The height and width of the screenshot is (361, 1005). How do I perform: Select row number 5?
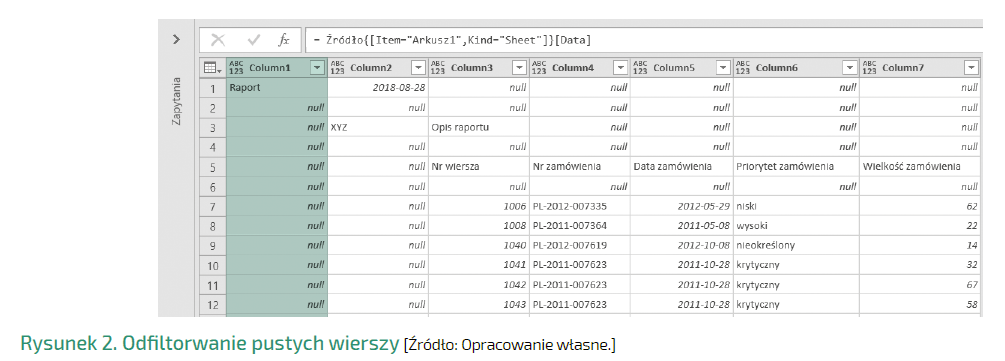coord(213,167)
